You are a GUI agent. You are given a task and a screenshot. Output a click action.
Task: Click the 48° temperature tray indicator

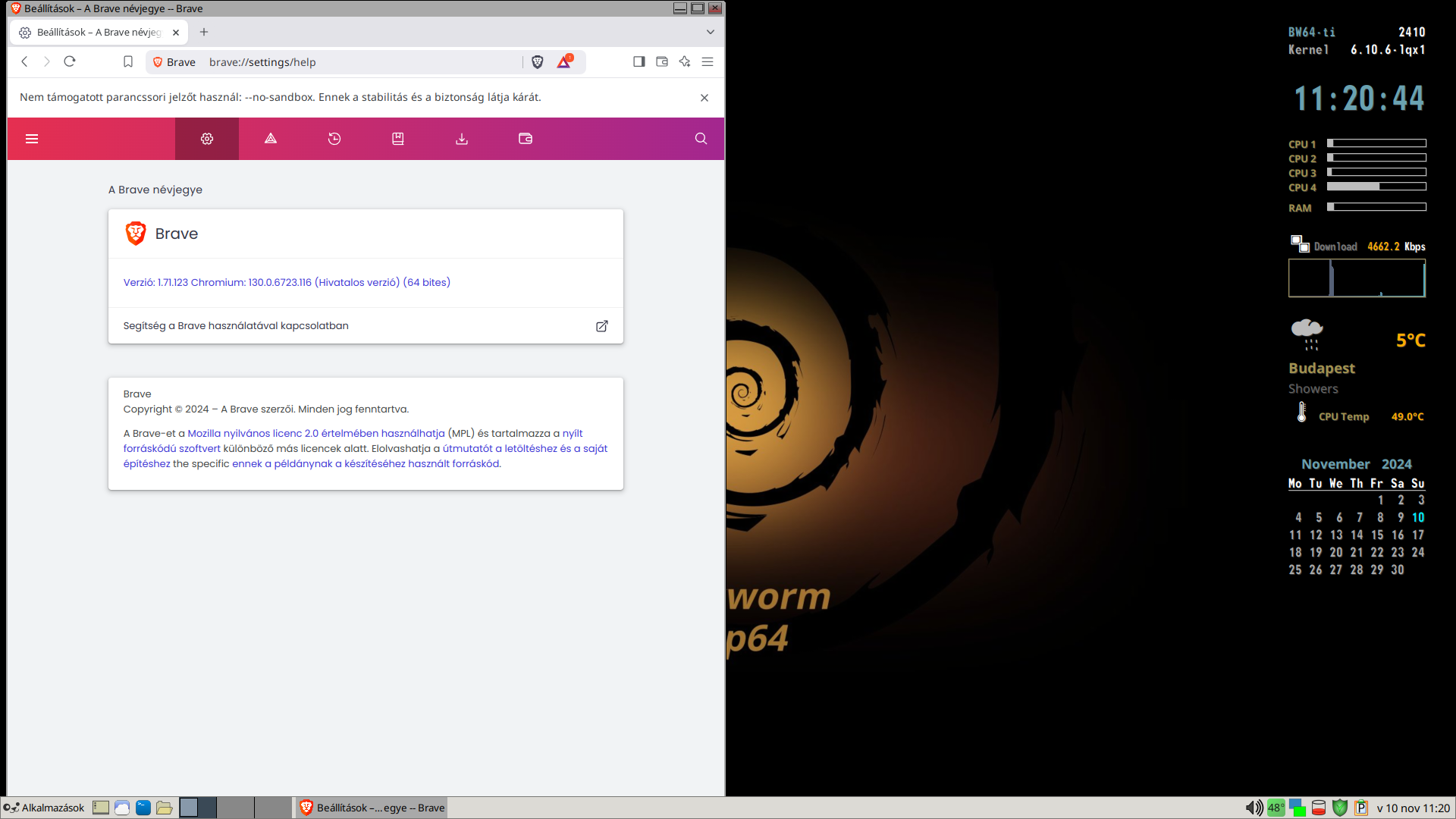point(1276,808)
